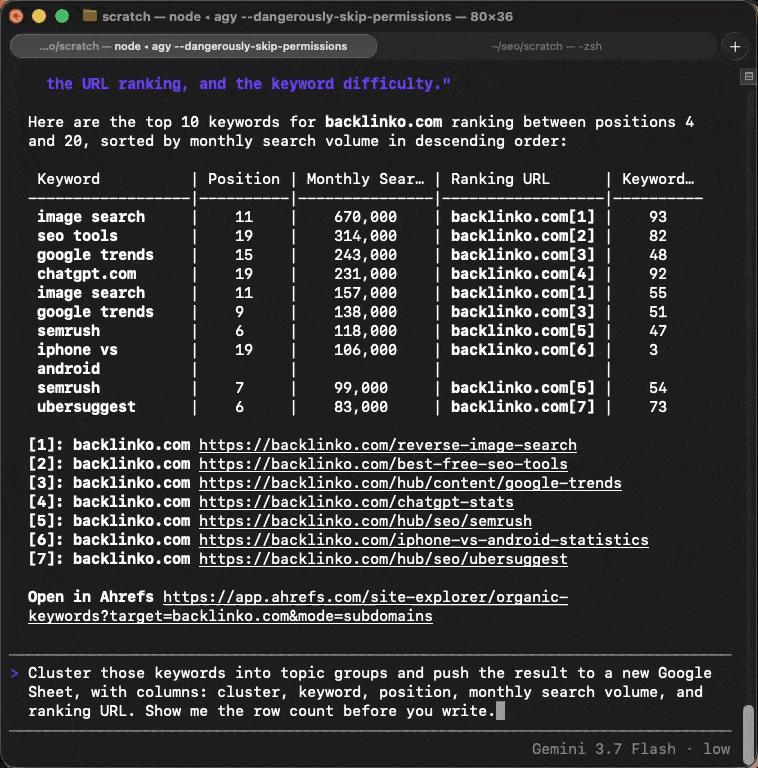The height and width of the screenshot is (768, 758).
Task: Click the 'ubersuggest' keyword cell
Action: coord(86,407)
